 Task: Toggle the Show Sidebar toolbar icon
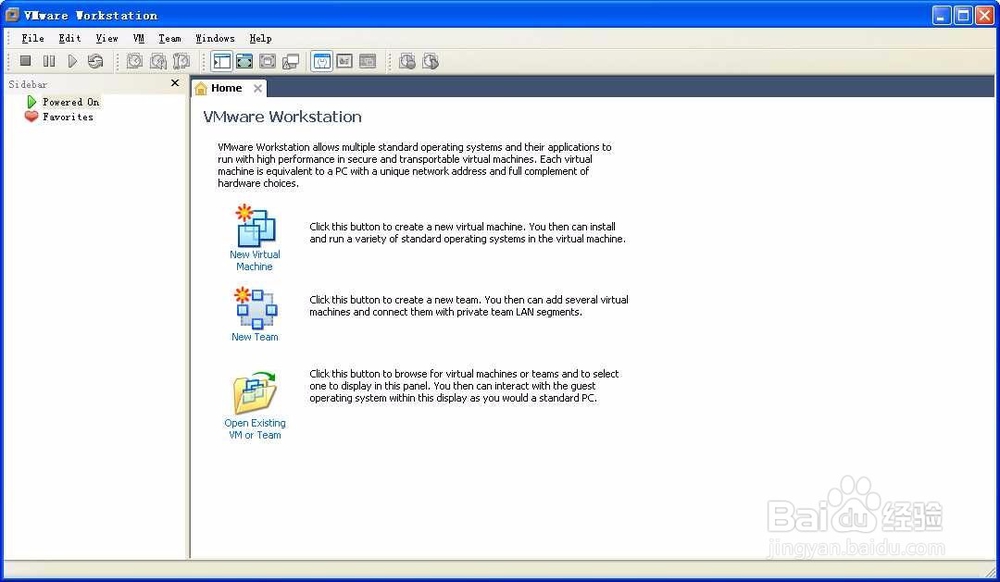(222, 61)
